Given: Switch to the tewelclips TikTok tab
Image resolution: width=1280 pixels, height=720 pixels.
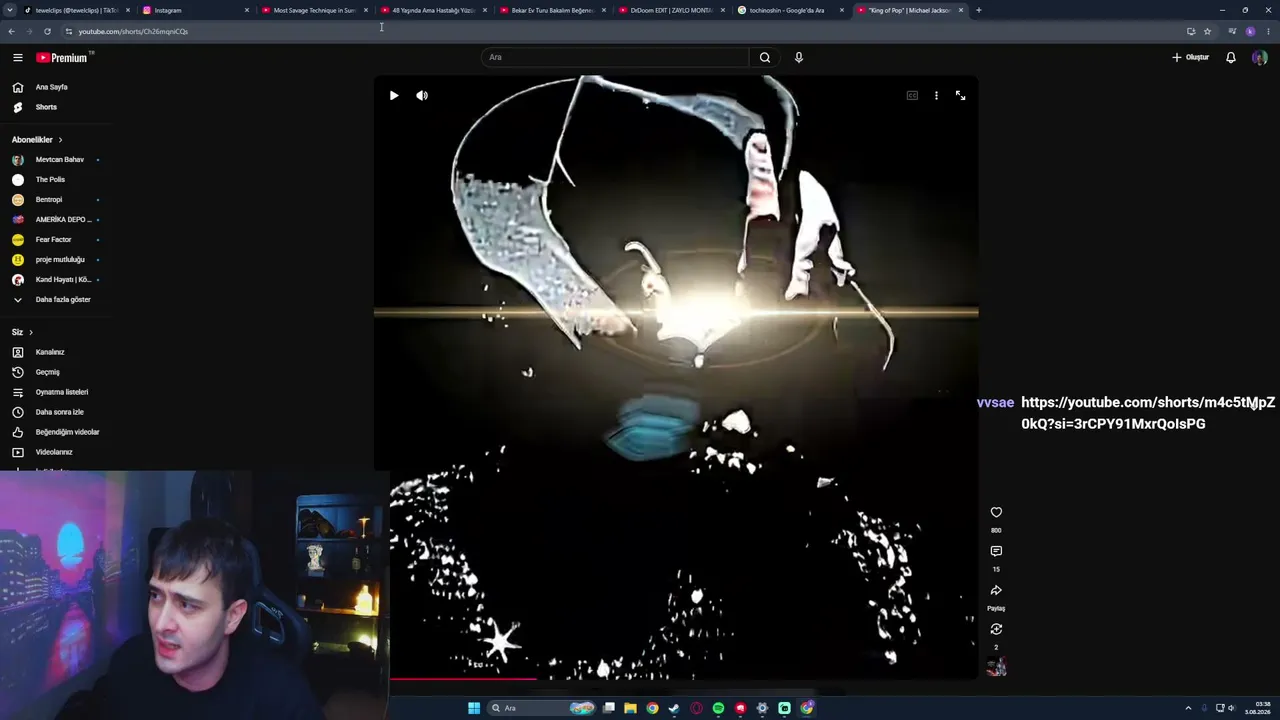Looking at the screenshot, I should [76, 10].
